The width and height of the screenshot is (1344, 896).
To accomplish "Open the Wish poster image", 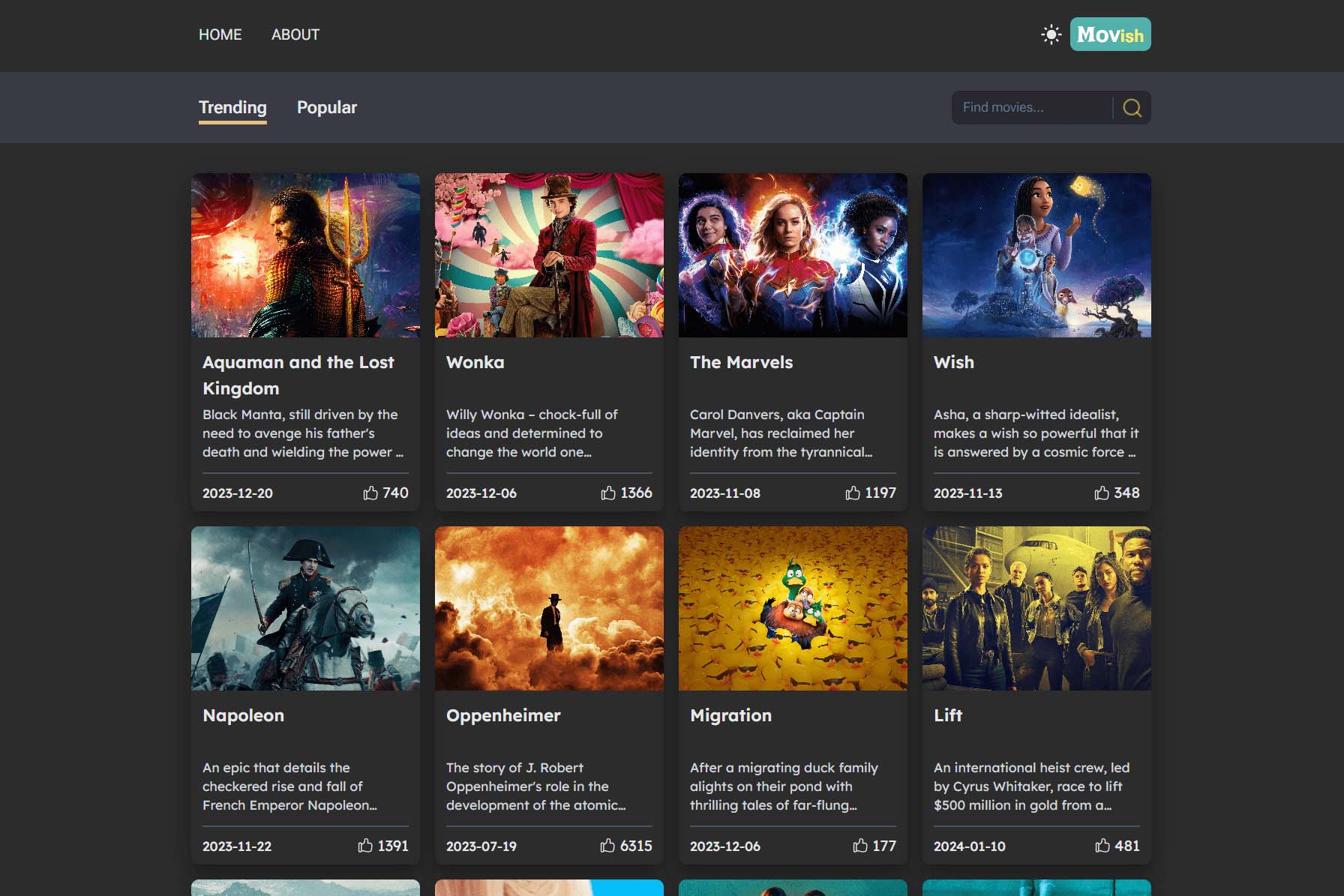I will point(1036,255).
